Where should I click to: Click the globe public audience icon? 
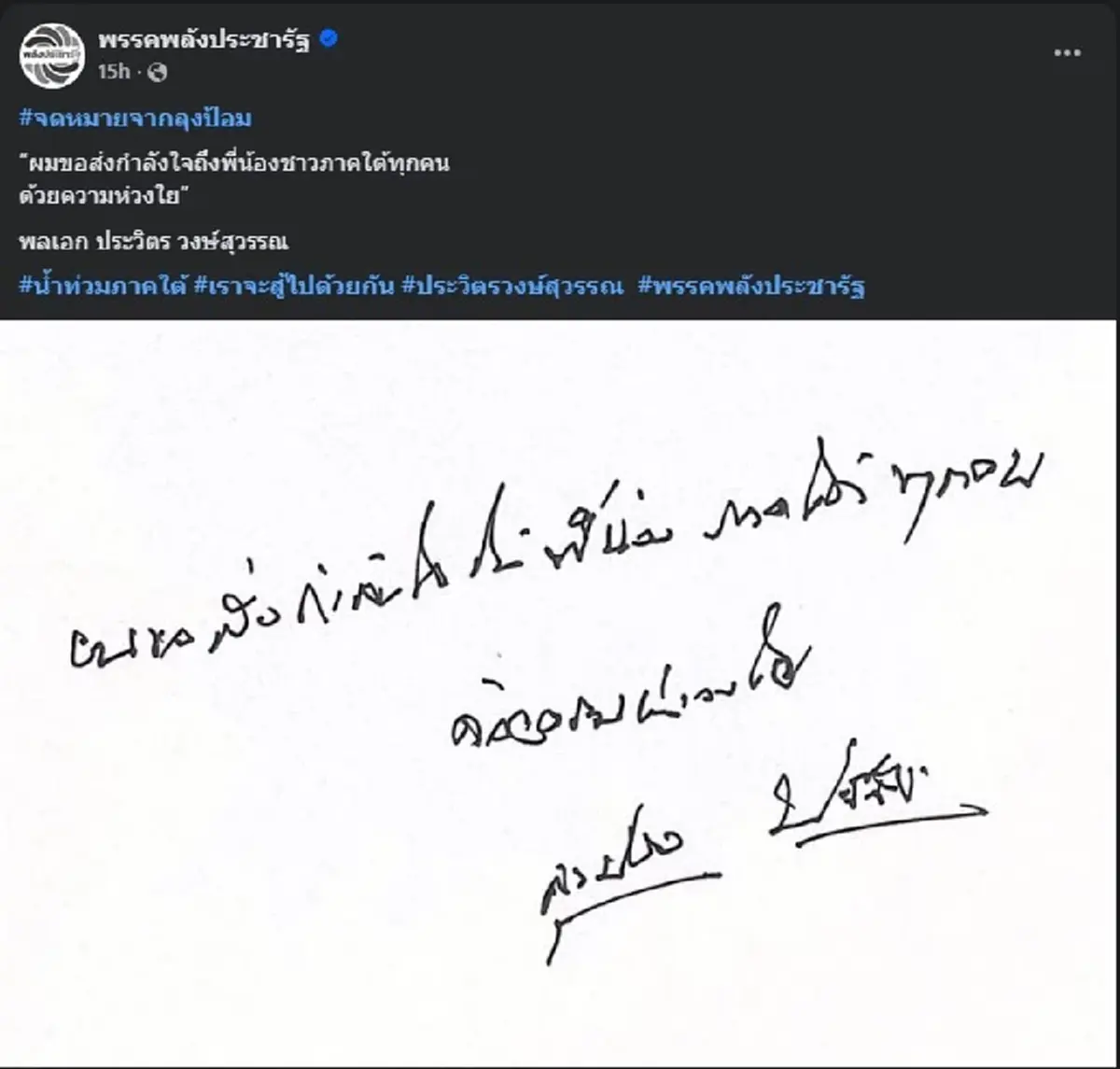click(x=158, y=72)
